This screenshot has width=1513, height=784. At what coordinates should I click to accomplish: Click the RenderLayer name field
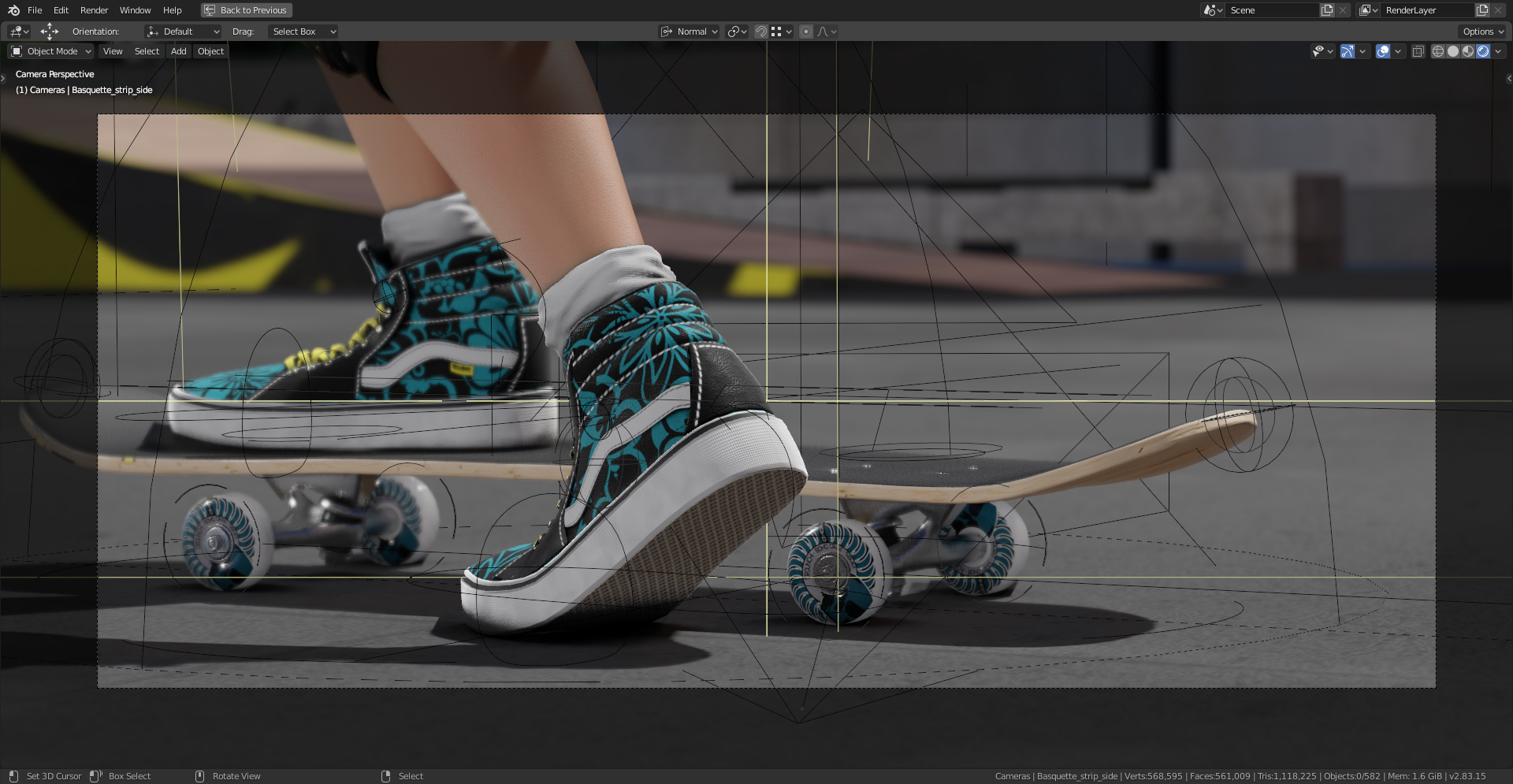(1427, 10)
